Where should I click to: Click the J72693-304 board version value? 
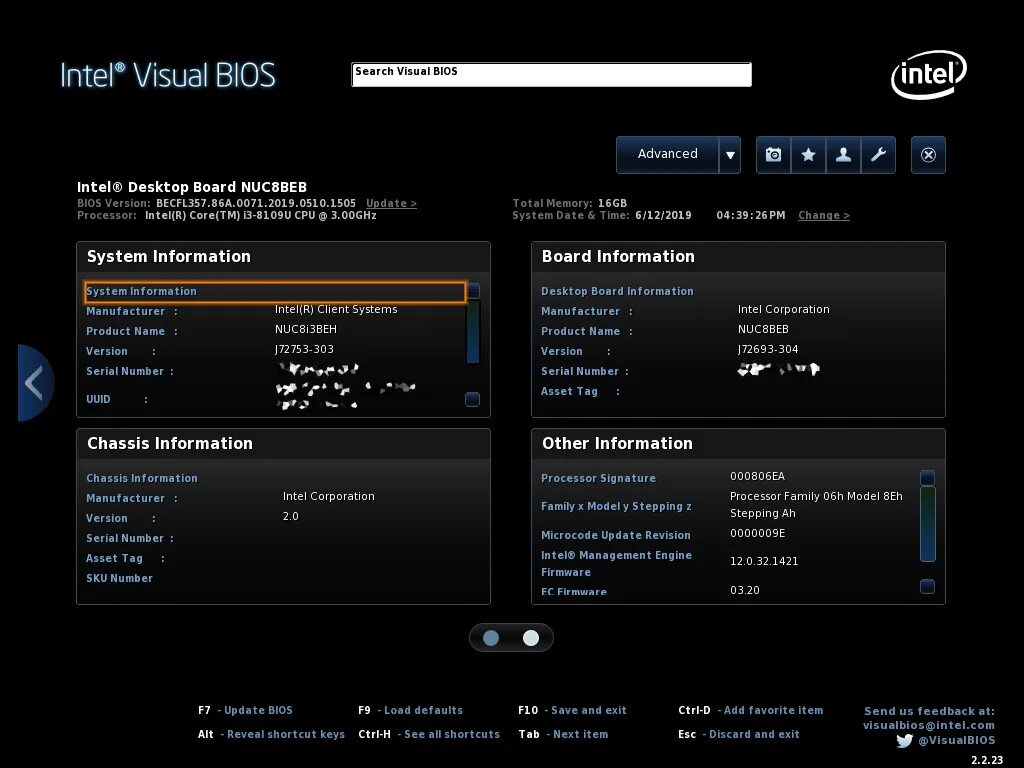[768, 349]
